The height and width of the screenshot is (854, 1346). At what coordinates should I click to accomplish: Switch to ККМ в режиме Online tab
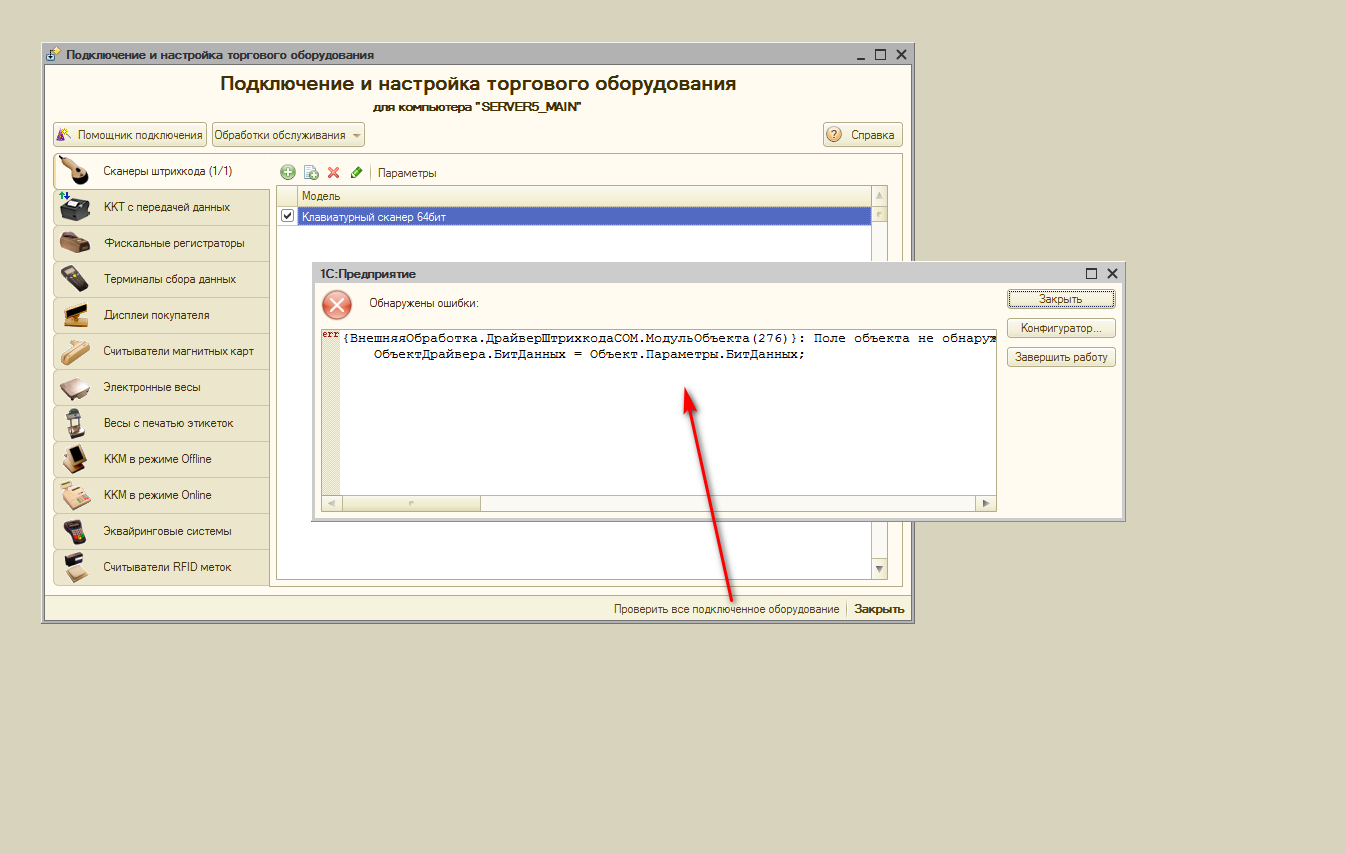(x=161, y=495)
